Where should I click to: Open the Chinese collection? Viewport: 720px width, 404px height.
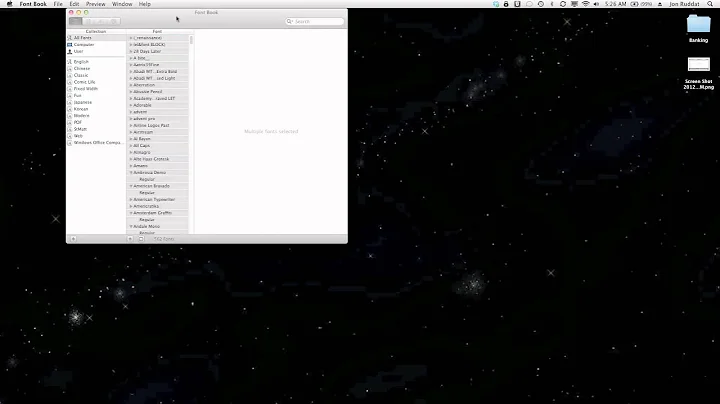(x=96, y=68)
